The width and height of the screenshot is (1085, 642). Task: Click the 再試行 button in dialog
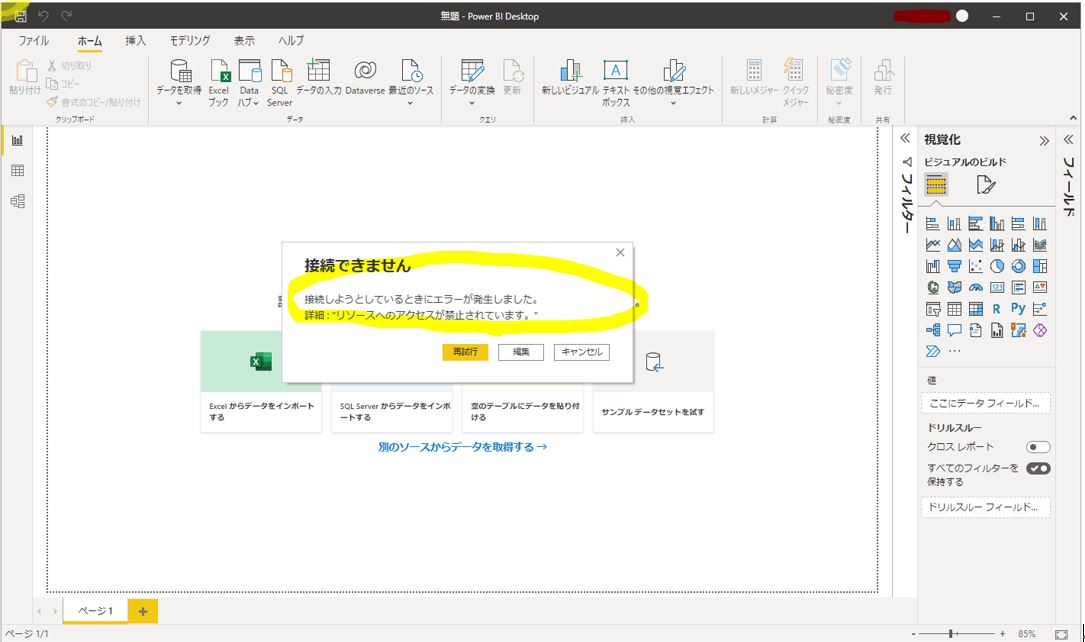point(465,352)
